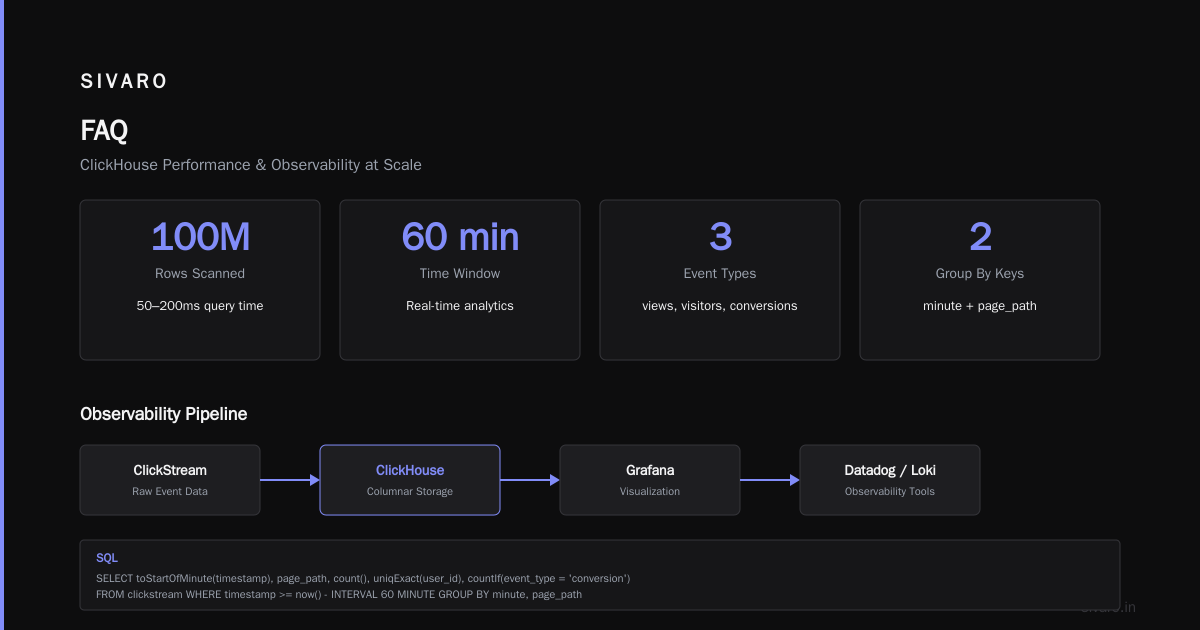Image resolution: width=1200 pixels, height=630 pixels.
Task: Click the highlighted ClickHouse node
Action: coord(410,480)
